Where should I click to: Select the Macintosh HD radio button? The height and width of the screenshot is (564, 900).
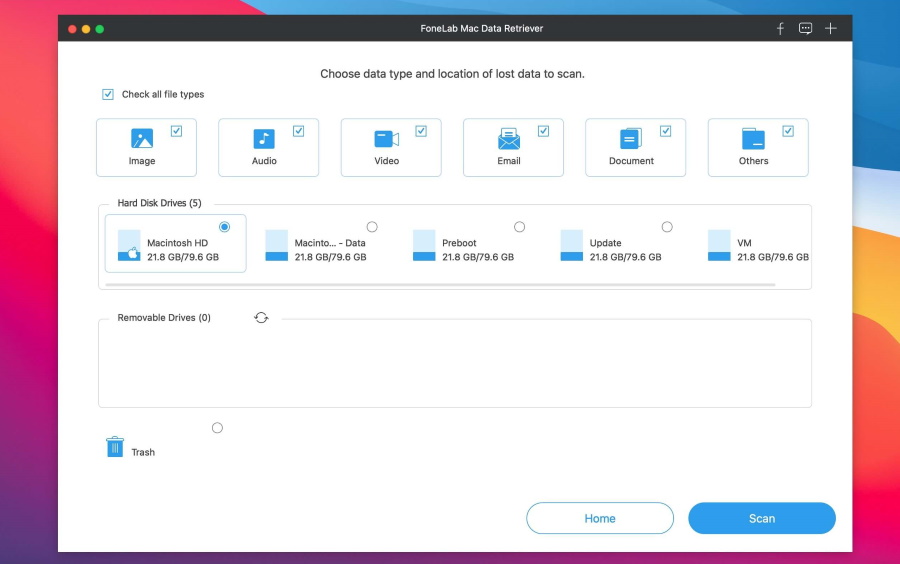tap(224, 227)
